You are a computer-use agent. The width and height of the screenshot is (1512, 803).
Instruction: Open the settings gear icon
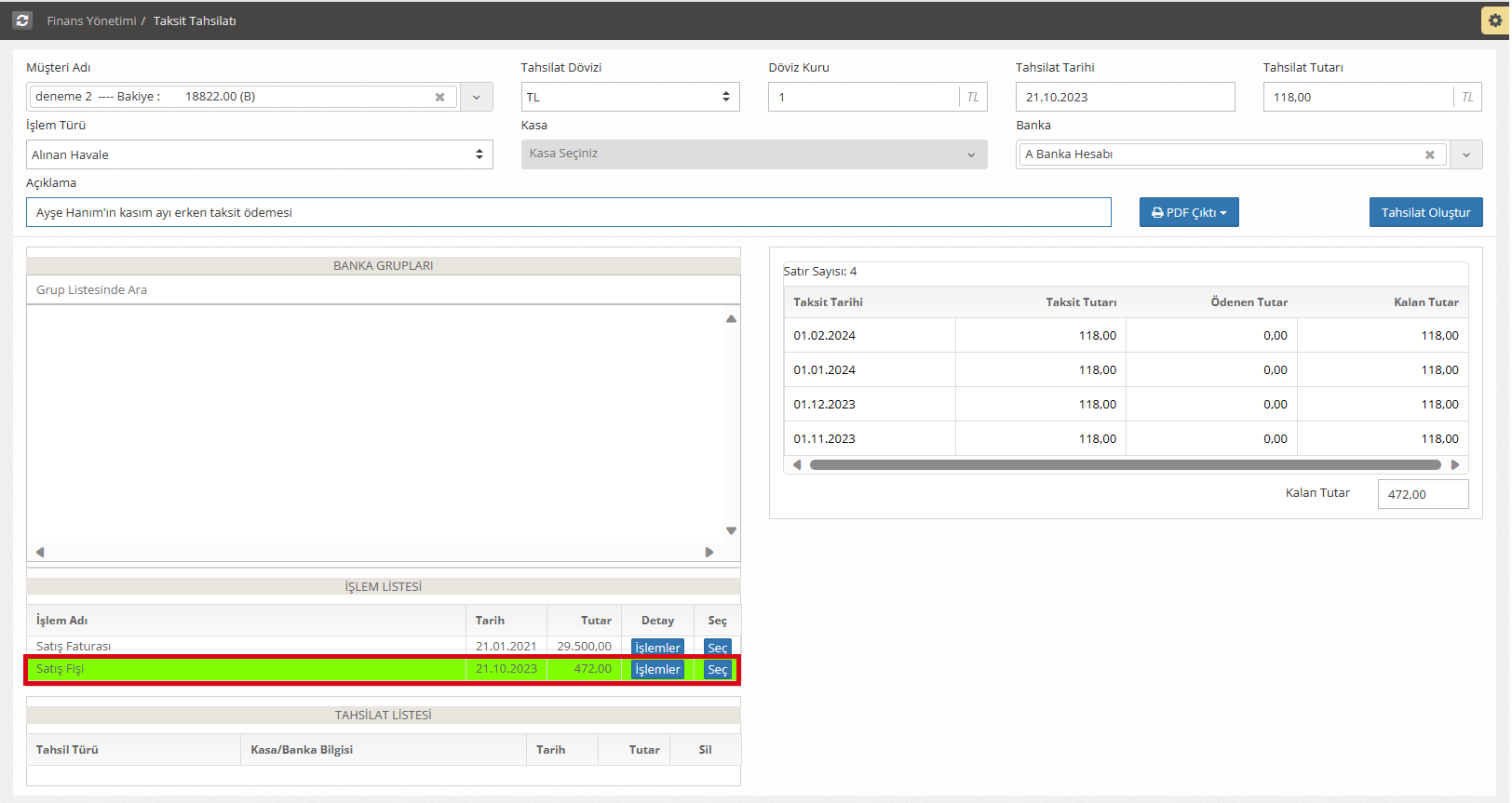click(x=1494, y=20)
